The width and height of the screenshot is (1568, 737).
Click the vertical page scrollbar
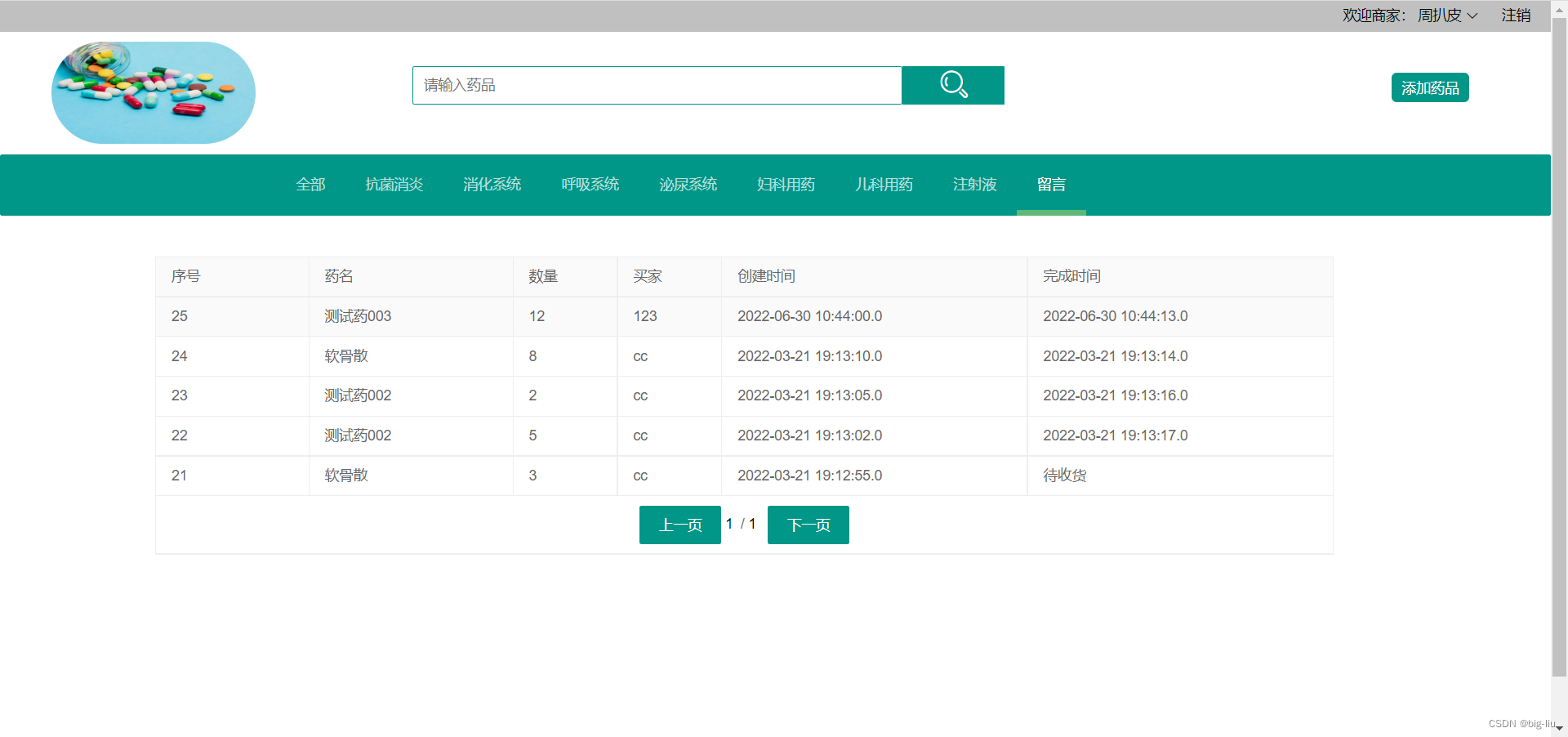(1559, 347)
